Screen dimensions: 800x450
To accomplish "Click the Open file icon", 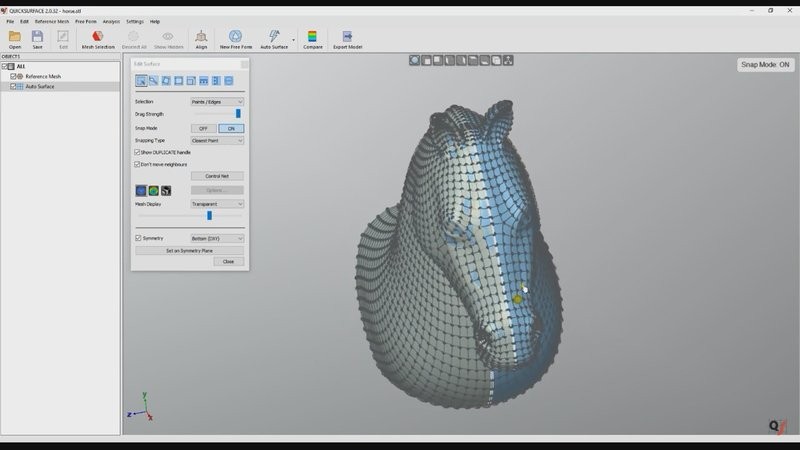I will point(14,38).
